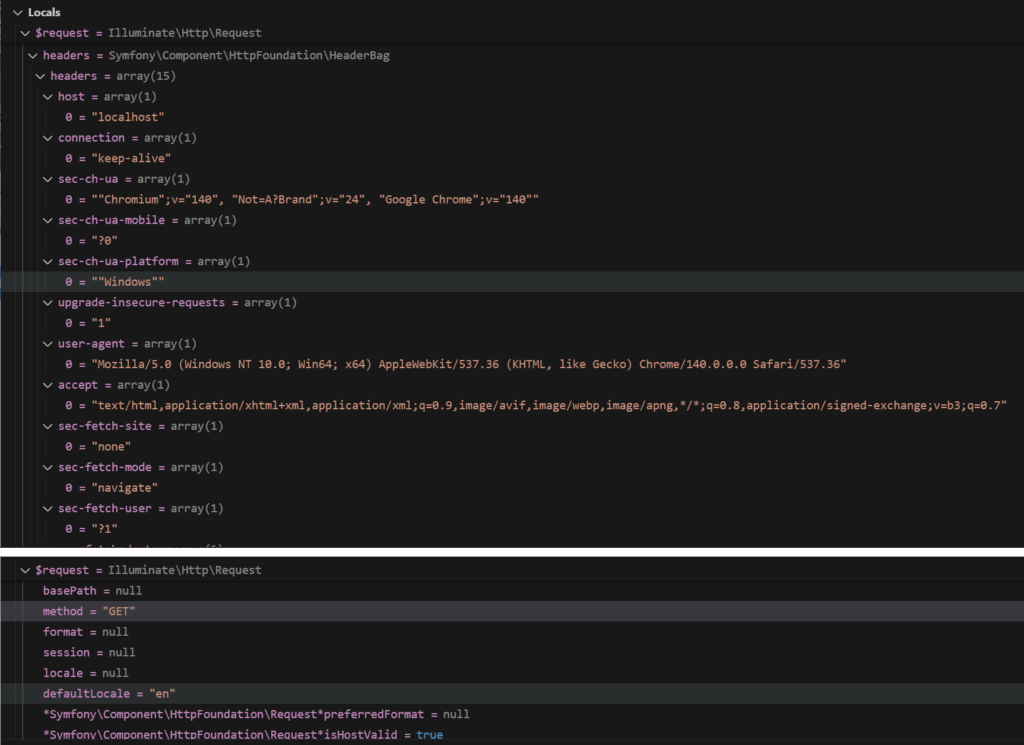
Task: Click the sec-fetch-site = array(1) label
Action: (140, 426)
